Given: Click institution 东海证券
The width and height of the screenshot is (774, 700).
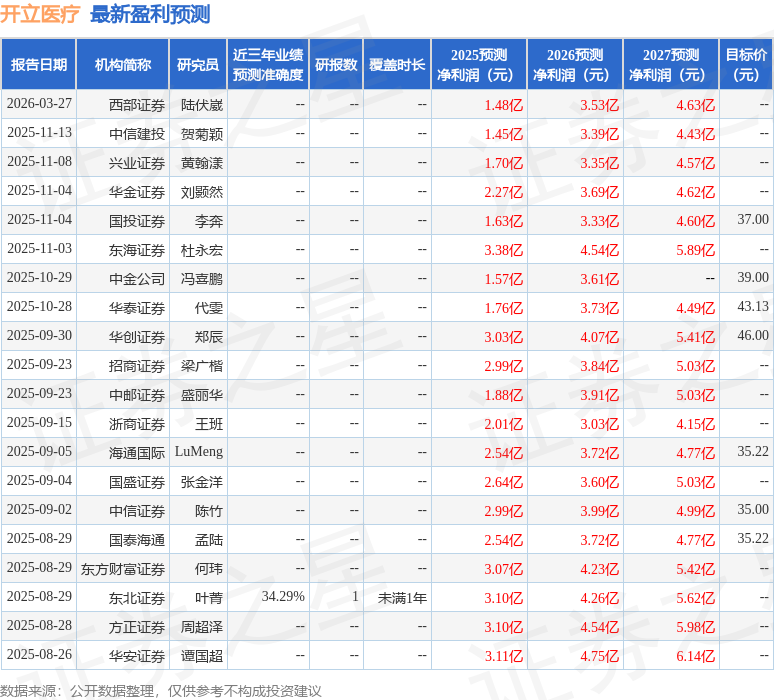Looking at the screenshot, I should tap(137, 250).
